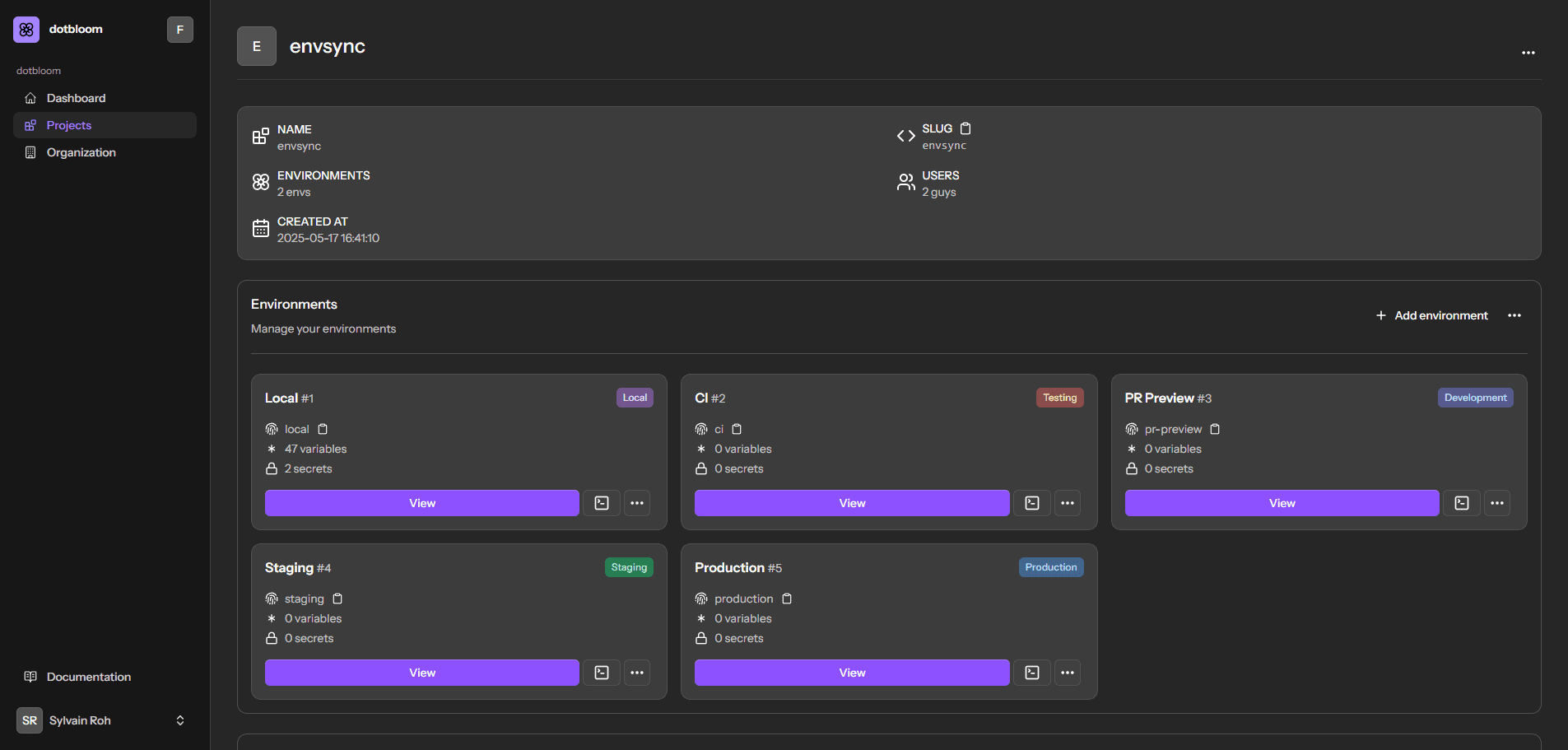Image resolution: width=1568 pixels, height=750 pixels.
Task: Open terminal icon for Local environment
Action: tap(602, 503)
